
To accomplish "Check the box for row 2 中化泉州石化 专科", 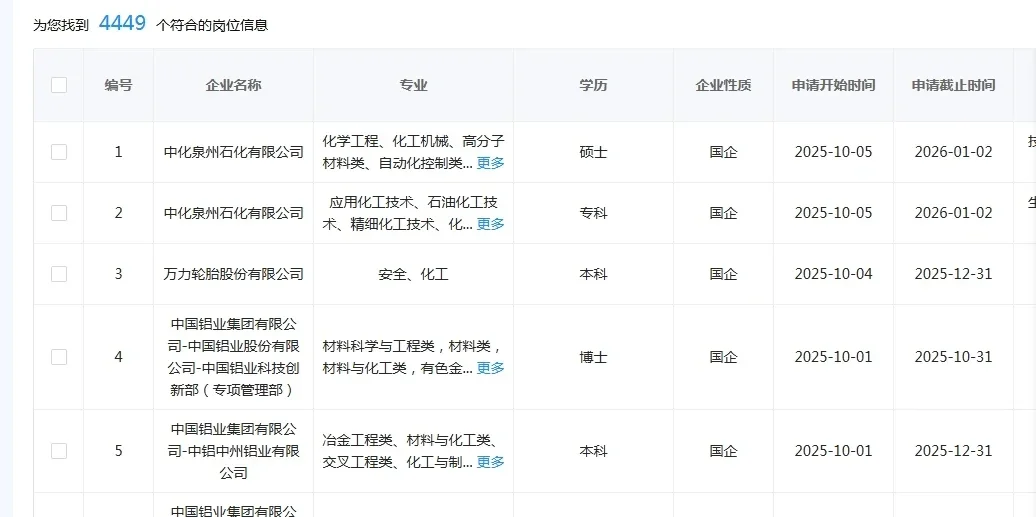I will pos(59,213).
